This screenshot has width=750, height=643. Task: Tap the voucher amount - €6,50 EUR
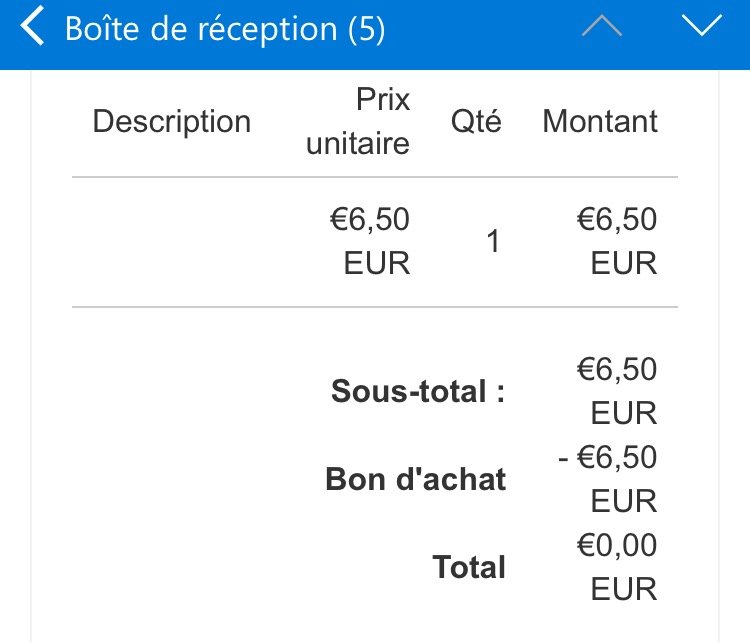pyautogui.click(x=607, y=479)
